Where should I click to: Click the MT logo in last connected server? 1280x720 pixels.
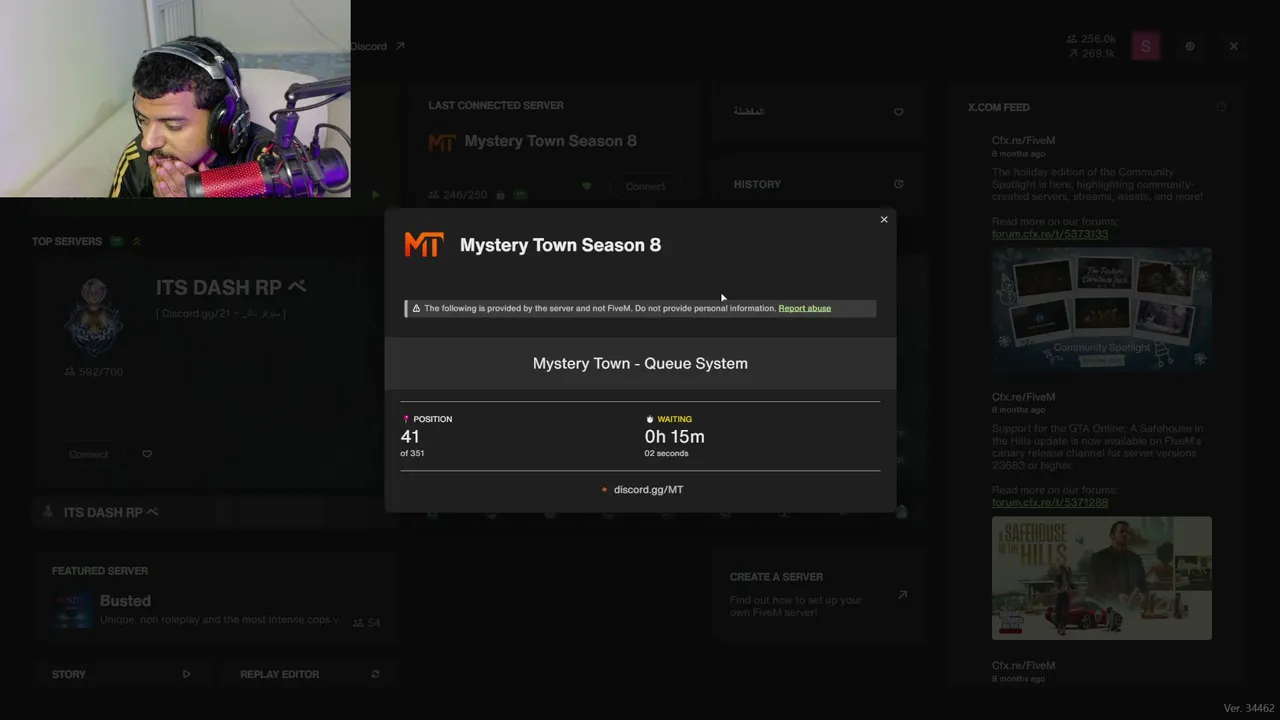[442, 142]
